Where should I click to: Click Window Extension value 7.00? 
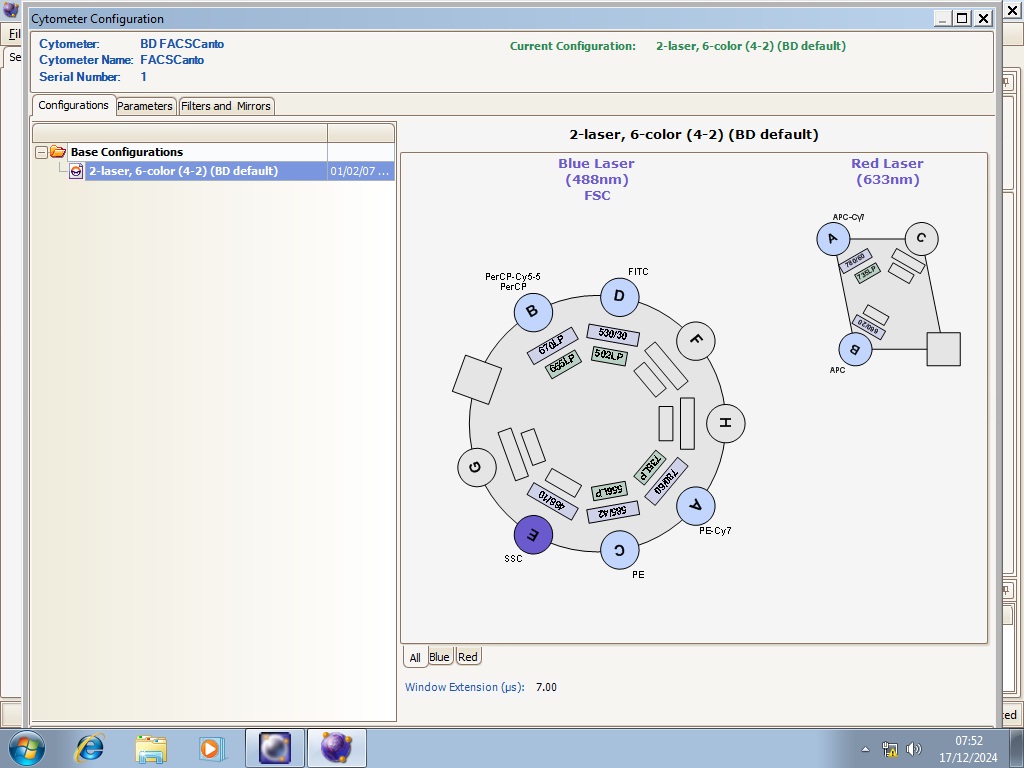pyautogui.click(x=546, y=687)
